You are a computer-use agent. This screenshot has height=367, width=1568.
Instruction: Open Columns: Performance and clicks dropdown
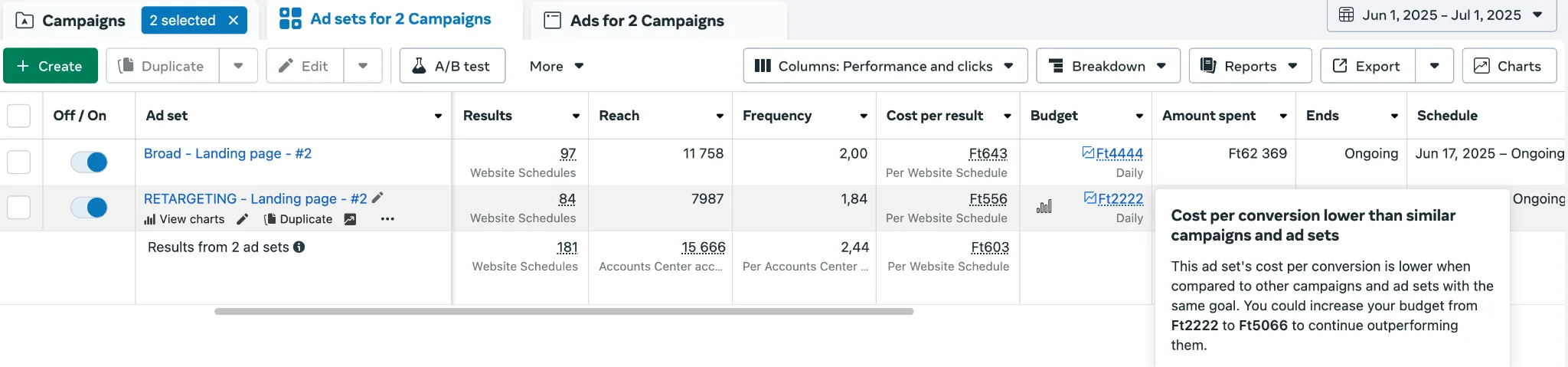pos(884,66)
